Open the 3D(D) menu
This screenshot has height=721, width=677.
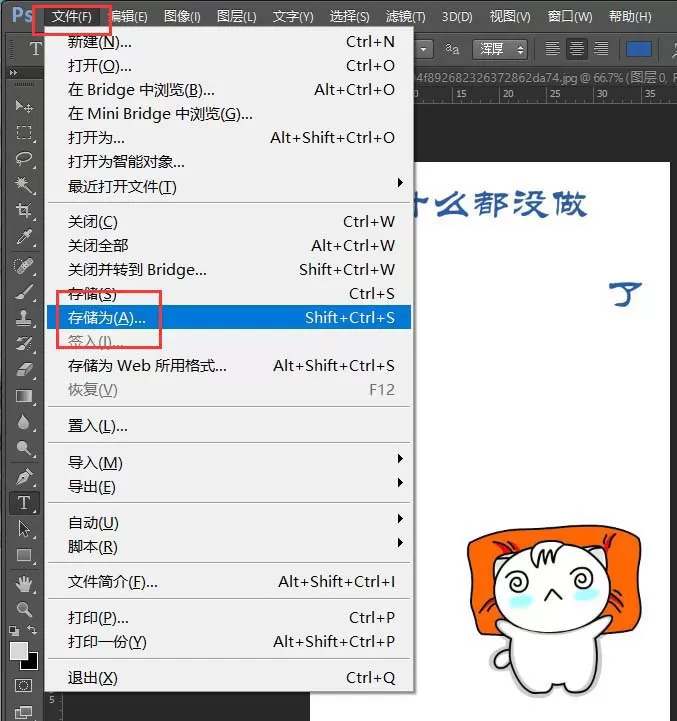click(x=457, y=17)
